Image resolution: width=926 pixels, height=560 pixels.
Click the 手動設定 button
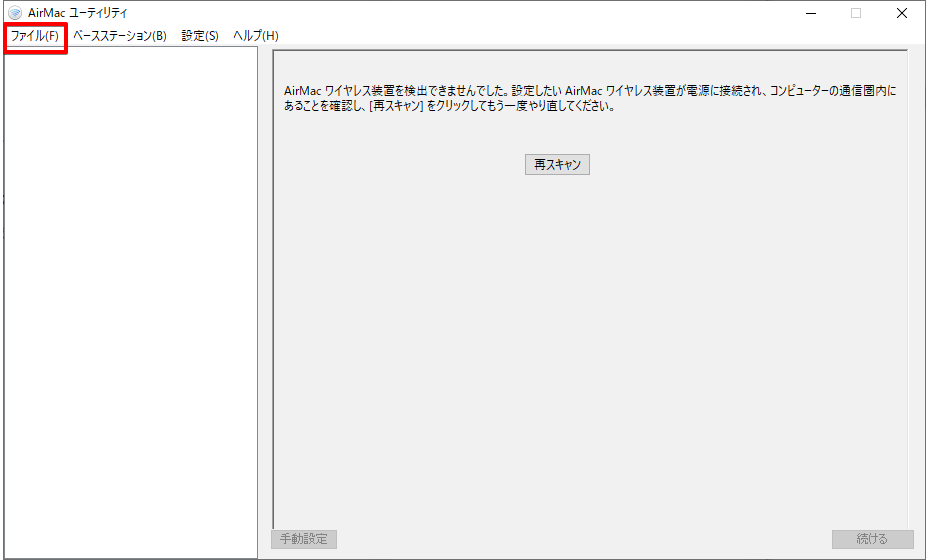point(304,539)
